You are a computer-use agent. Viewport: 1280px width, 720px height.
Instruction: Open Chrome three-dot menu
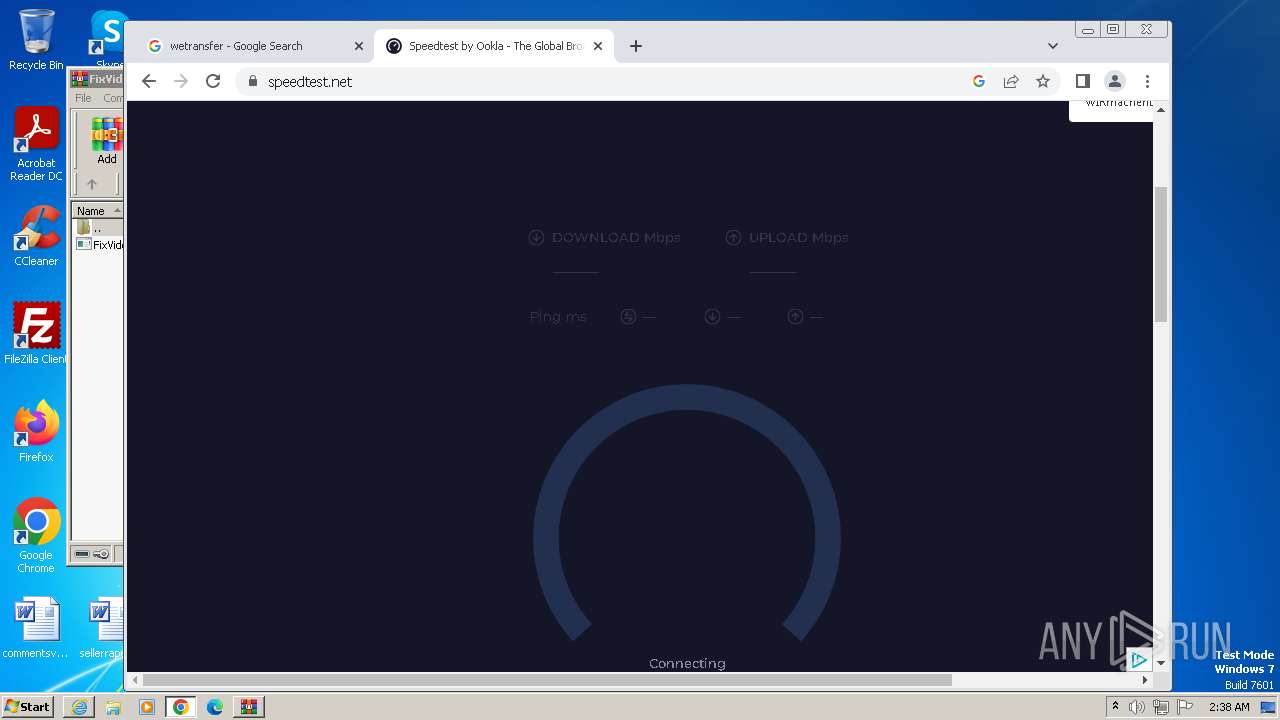click(1147, 82)
